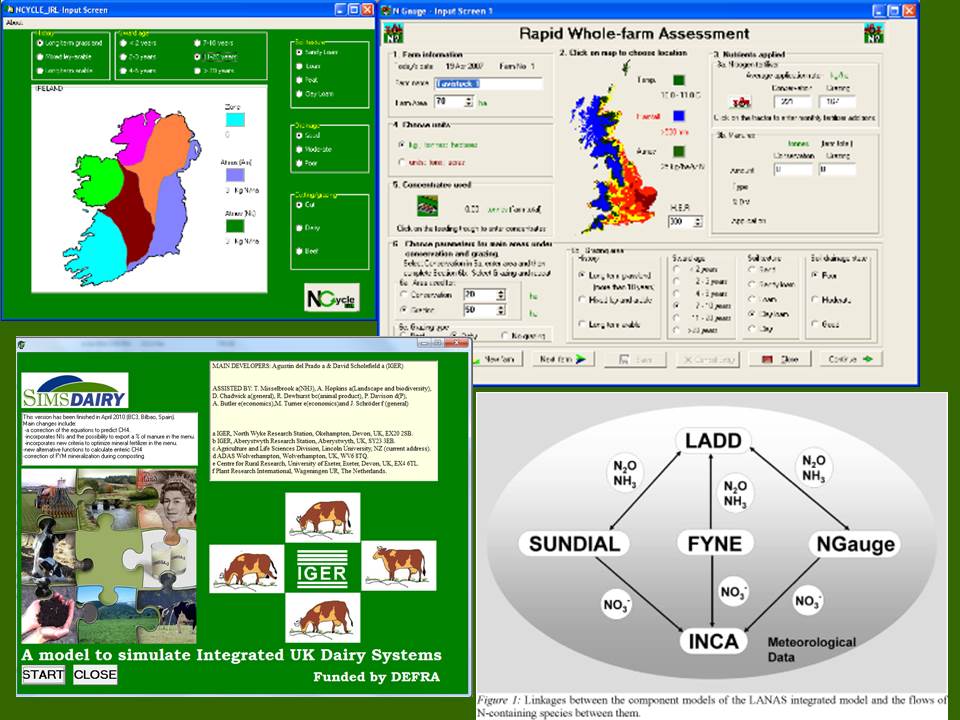Click the Continue button in N Gauge
This screenshot has width=960, height=720.
(x=850, y=359)
